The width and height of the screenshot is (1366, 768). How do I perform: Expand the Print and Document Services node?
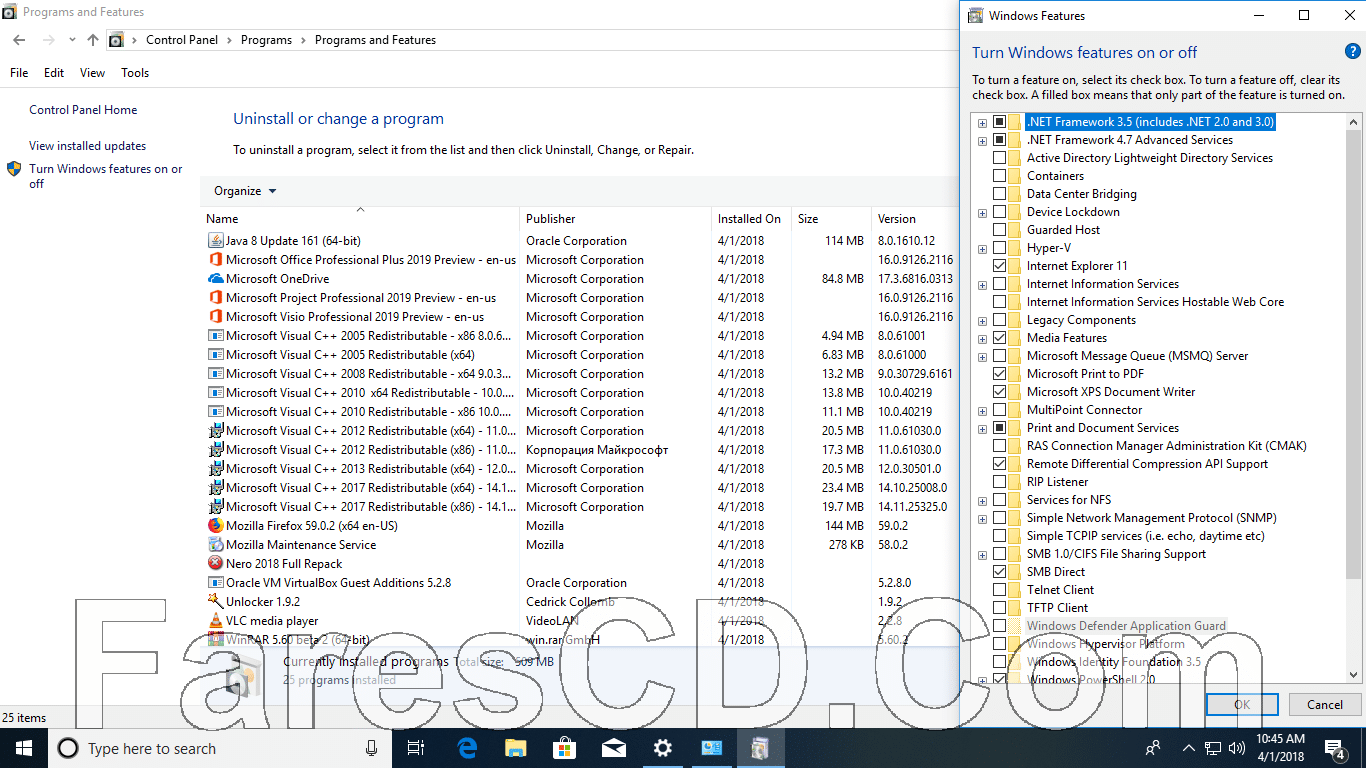tap(982, 429)
